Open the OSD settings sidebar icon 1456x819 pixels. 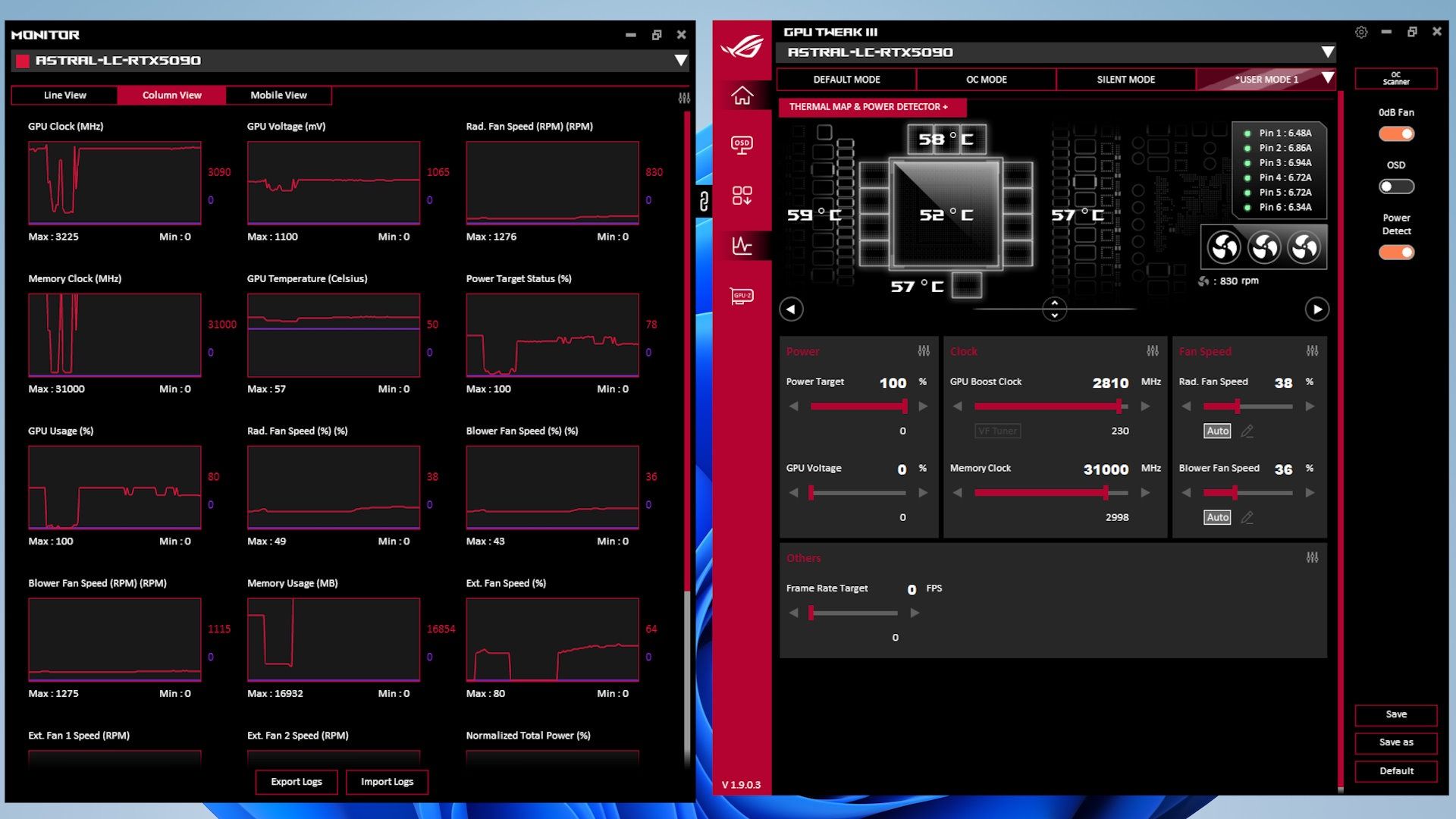pyautogui.click(x=742, y=144)
